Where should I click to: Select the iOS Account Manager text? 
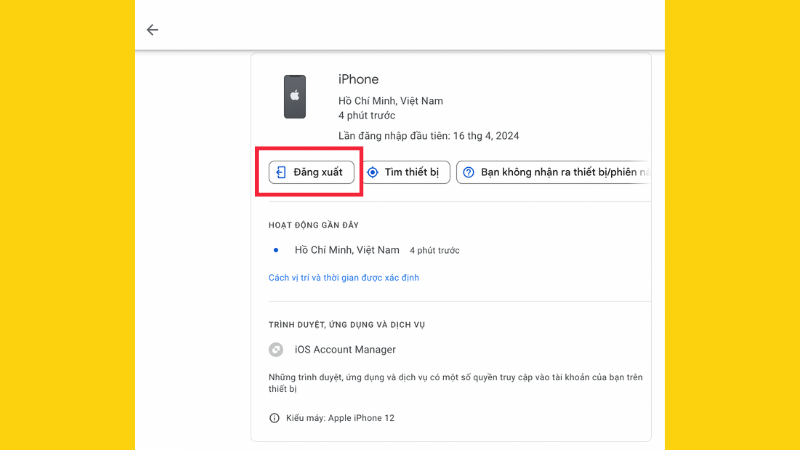[345, 350]
